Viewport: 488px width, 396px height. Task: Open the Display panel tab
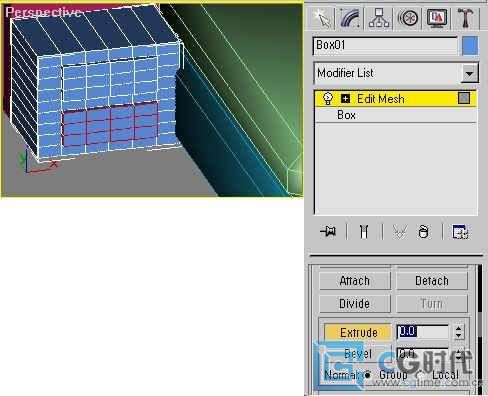click(x=437, y=17)
